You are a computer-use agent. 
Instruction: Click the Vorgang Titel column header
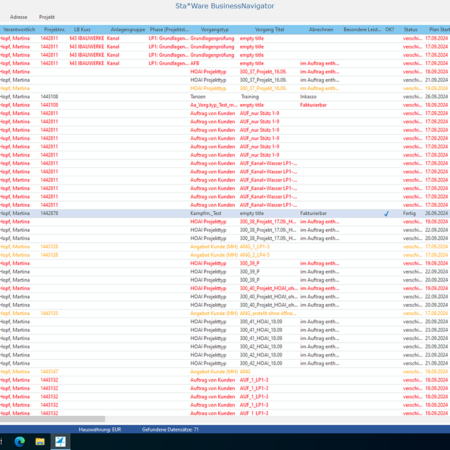tap(269, 30)
